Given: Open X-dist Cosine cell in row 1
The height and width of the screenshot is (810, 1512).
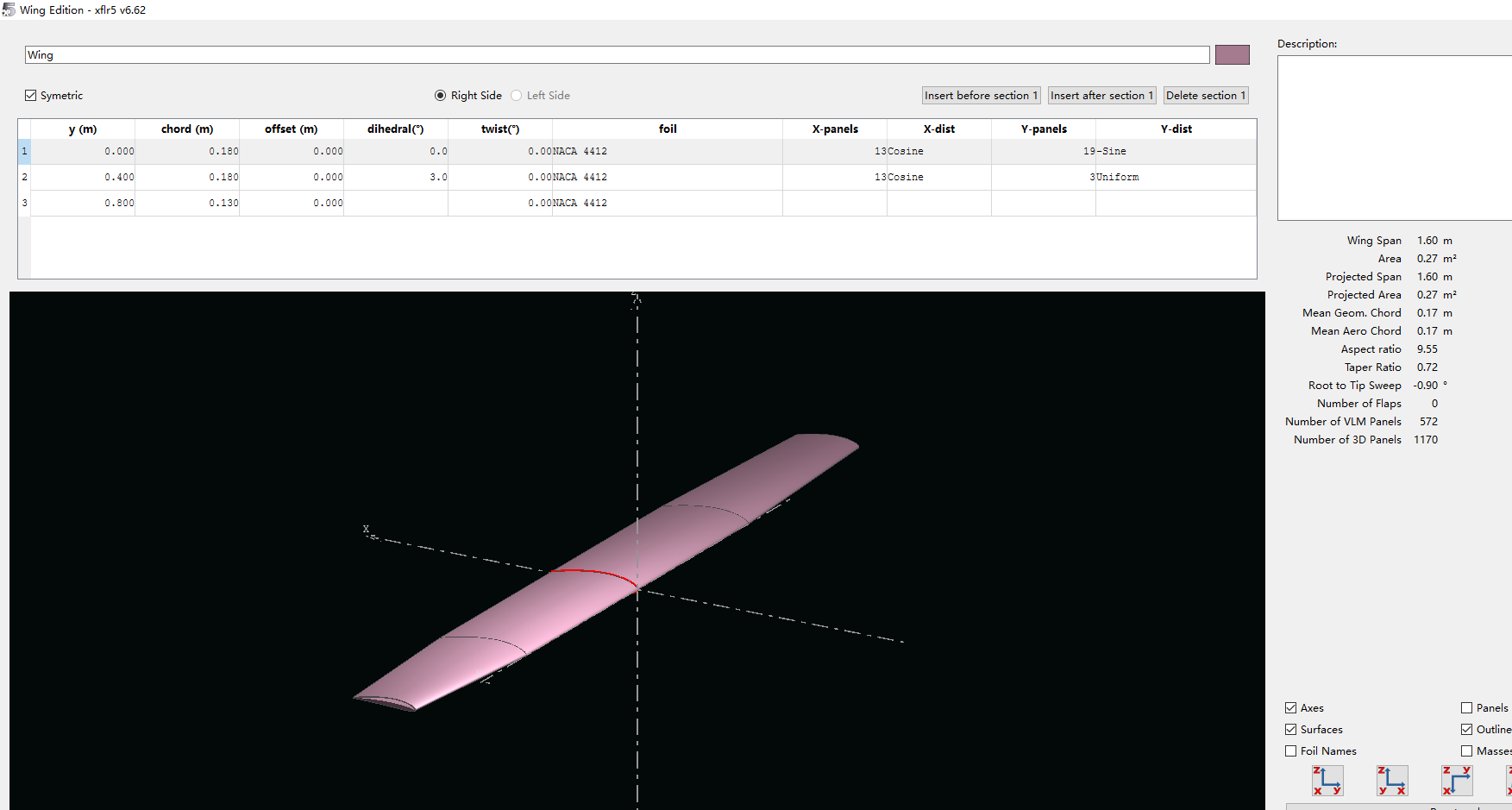Looking at the screenshot, I should [939, 151].
